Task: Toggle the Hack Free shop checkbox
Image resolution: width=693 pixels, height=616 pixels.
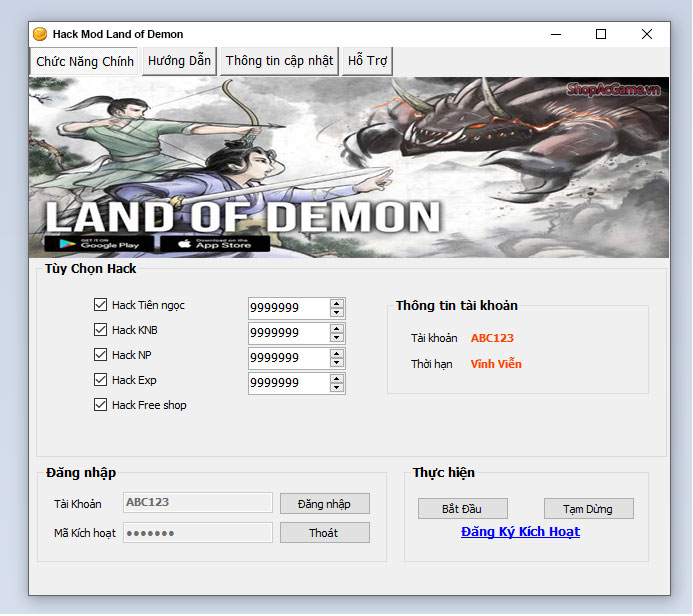Action: 100,405
